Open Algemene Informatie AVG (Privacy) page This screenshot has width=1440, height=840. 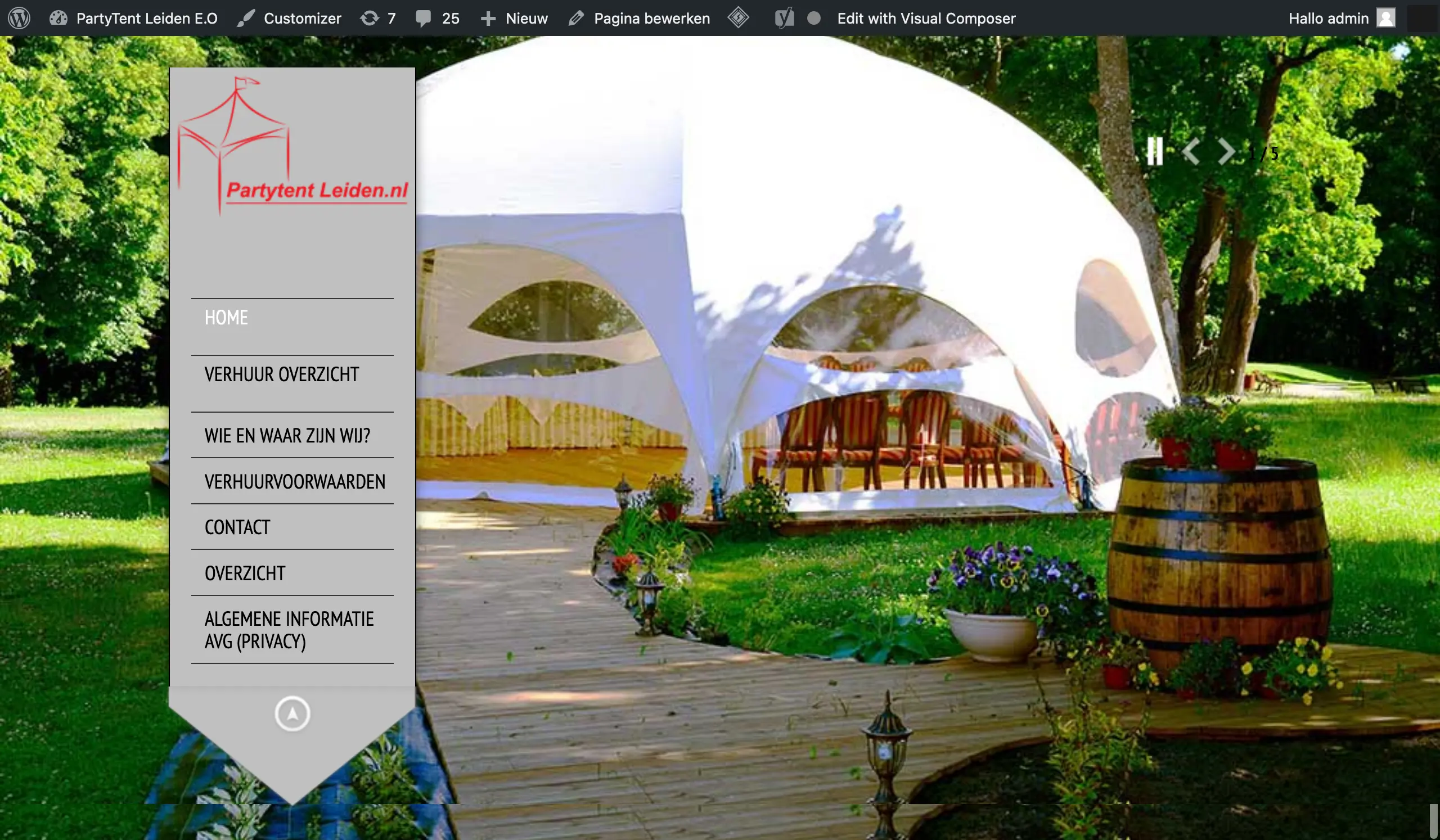pos(289,630)
